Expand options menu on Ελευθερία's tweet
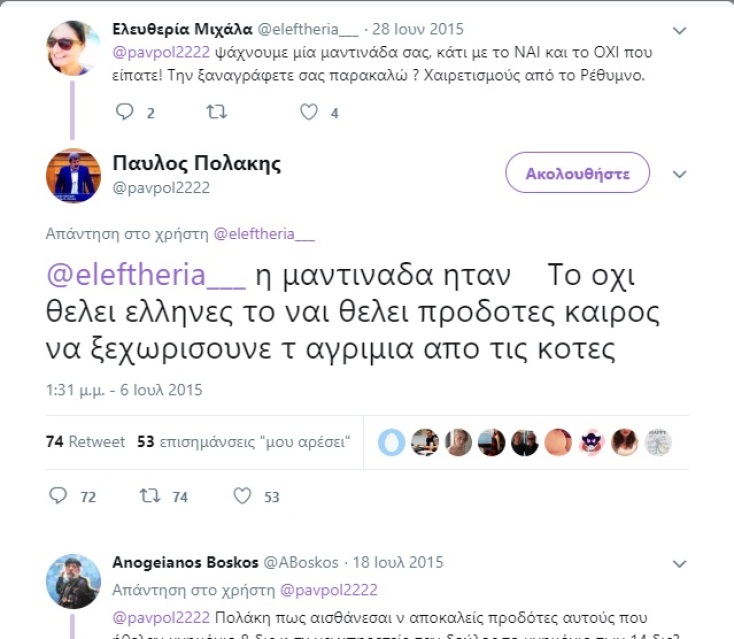Viewport: 734px width, 639px height. click(x=680, y=30)
